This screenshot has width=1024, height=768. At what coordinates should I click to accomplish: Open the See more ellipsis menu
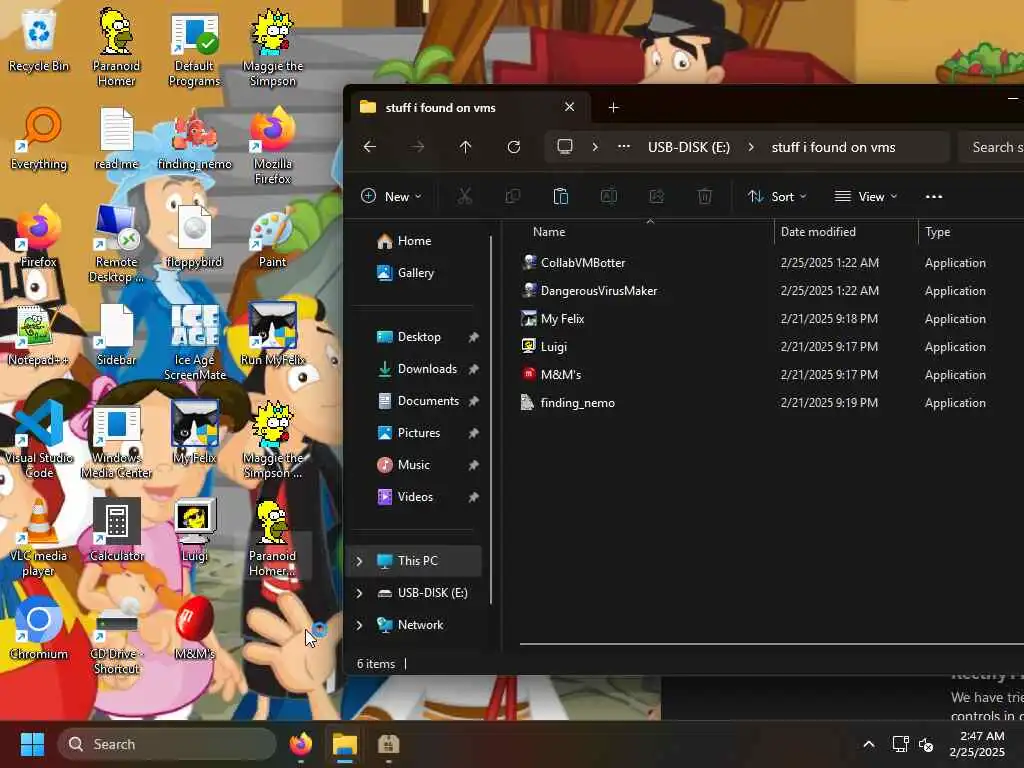point(934,196)
